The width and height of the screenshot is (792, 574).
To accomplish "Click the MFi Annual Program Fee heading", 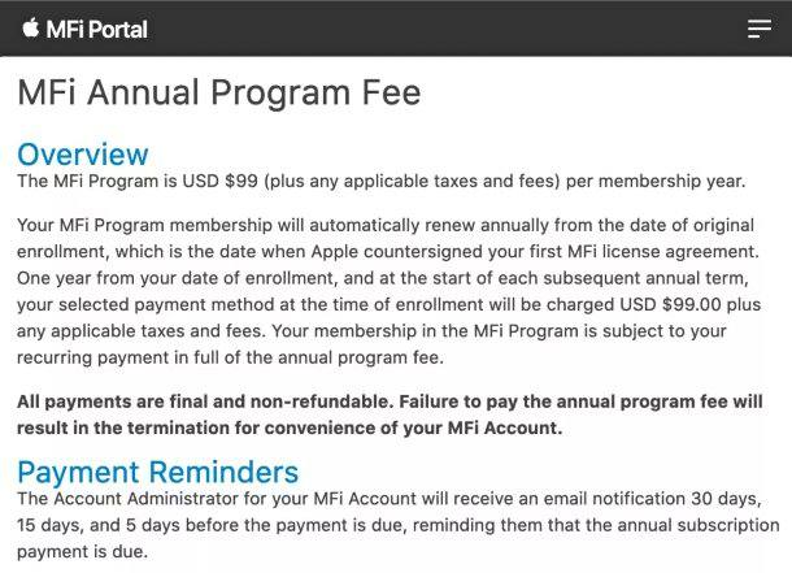I will click(219, 93).
